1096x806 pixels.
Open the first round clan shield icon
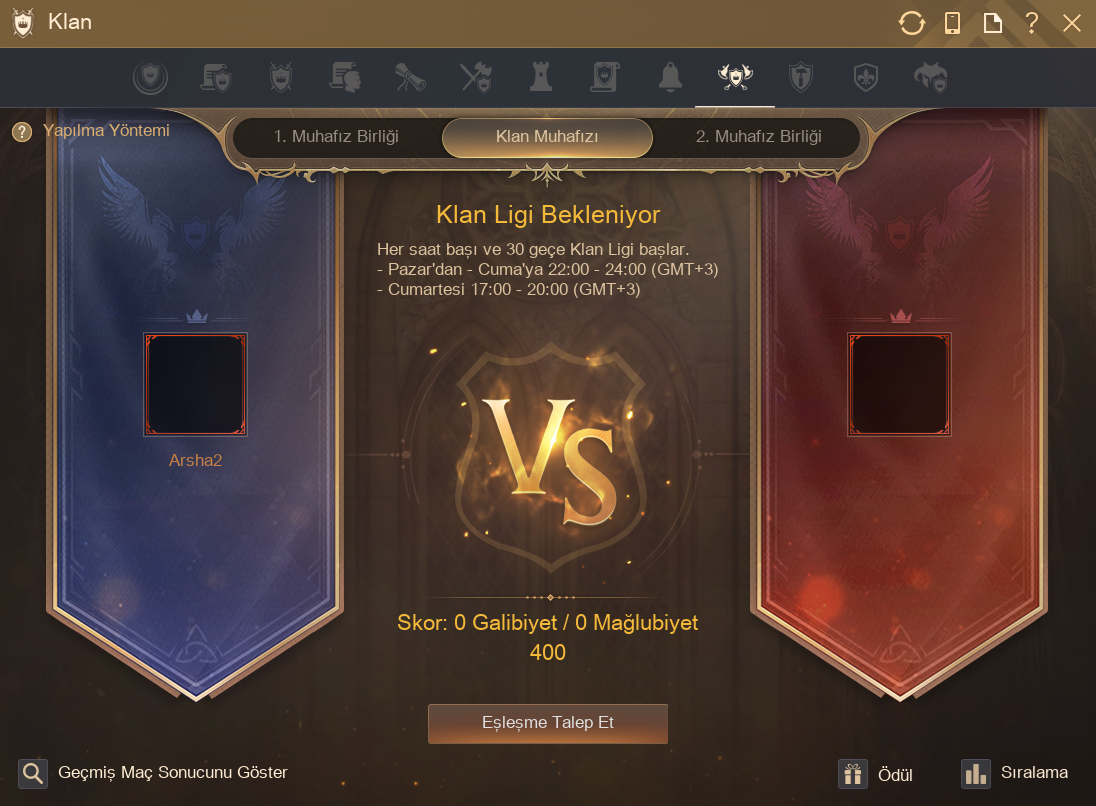[x=150, y=77]
